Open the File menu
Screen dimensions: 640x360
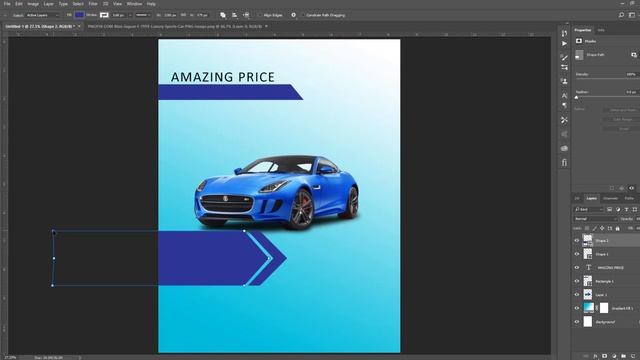coord(7,4)
